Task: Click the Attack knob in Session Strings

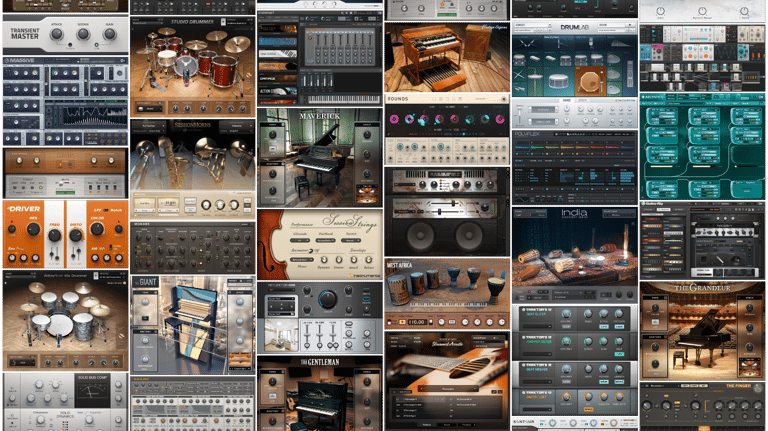Action: pyautogui.click(x=354, y=260)
